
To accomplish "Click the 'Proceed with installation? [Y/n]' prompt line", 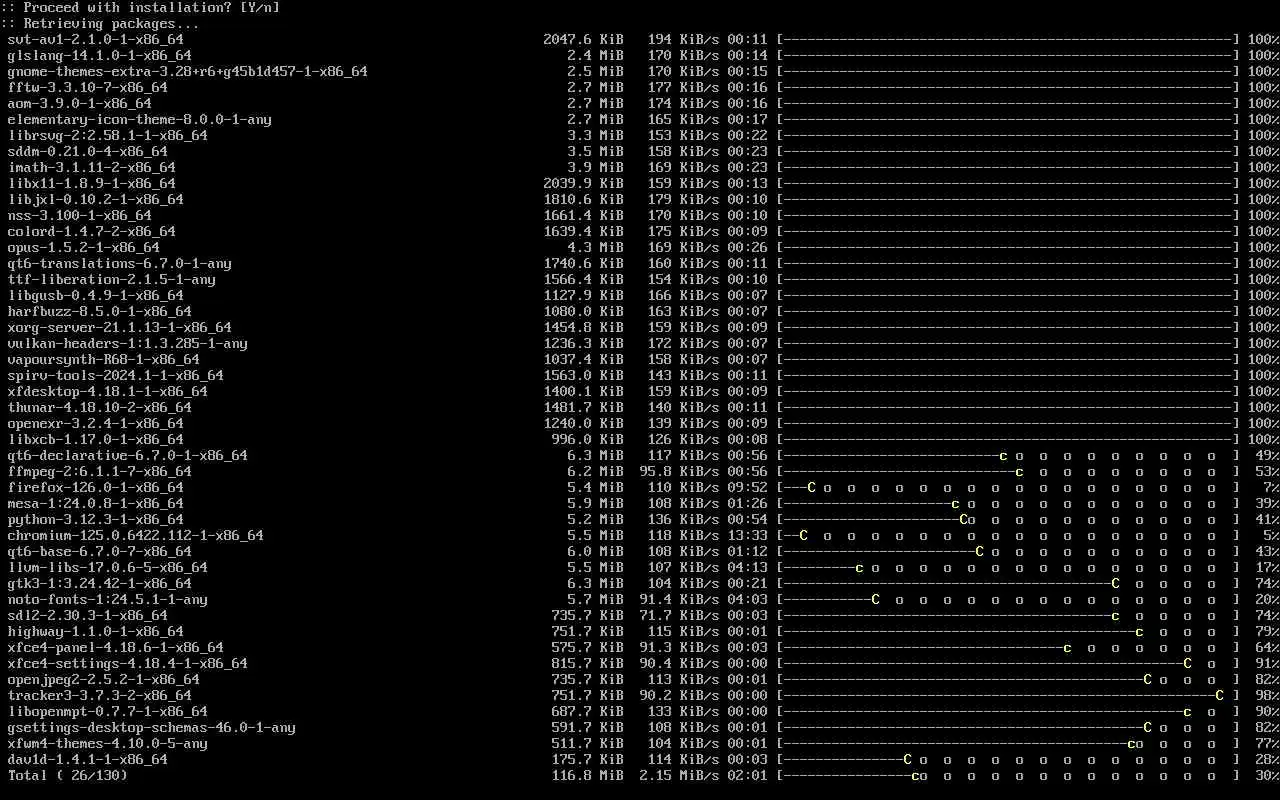I will 140,8.
